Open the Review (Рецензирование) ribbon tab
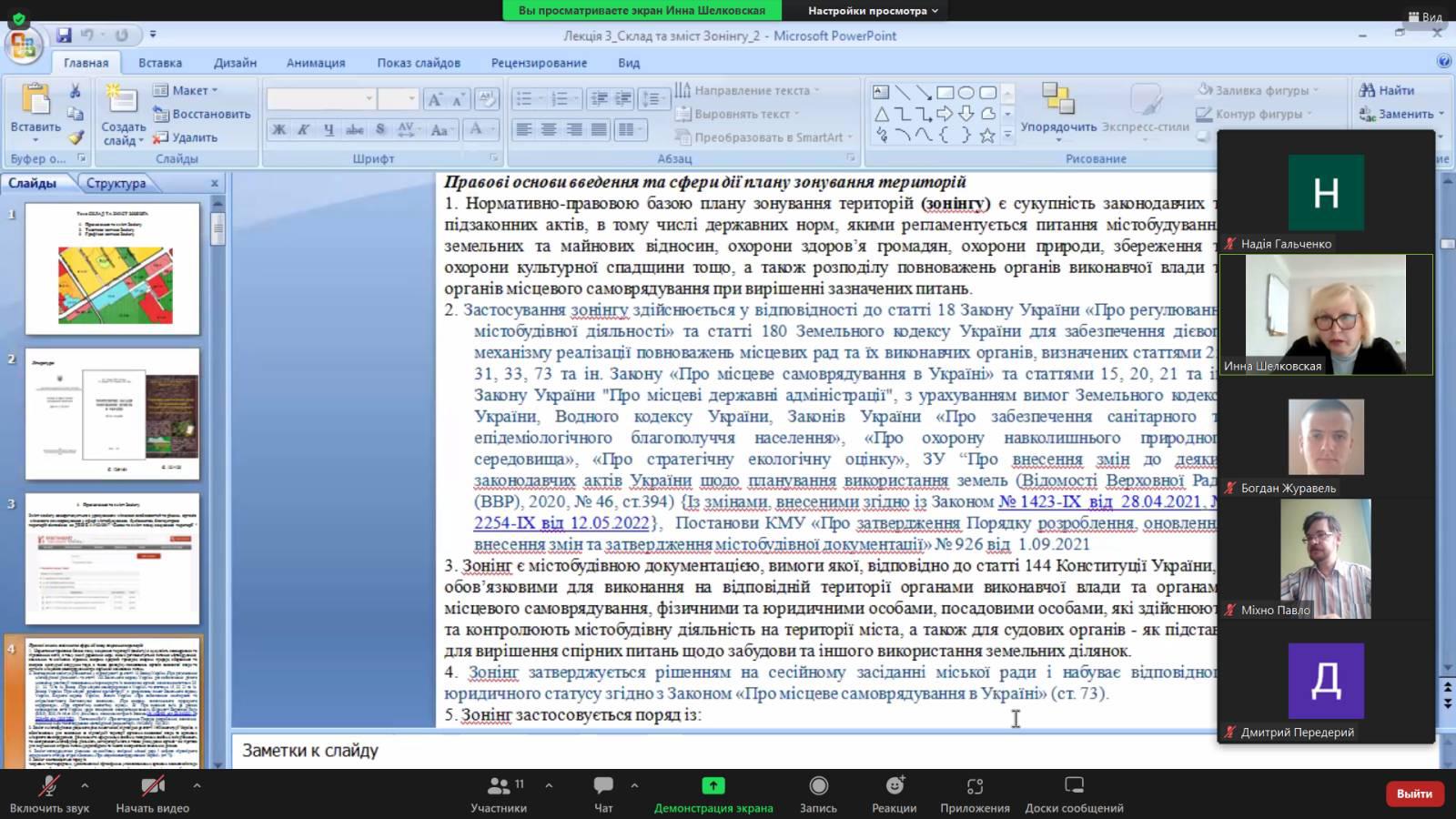Screen dimensions: 1456x819 539,63
